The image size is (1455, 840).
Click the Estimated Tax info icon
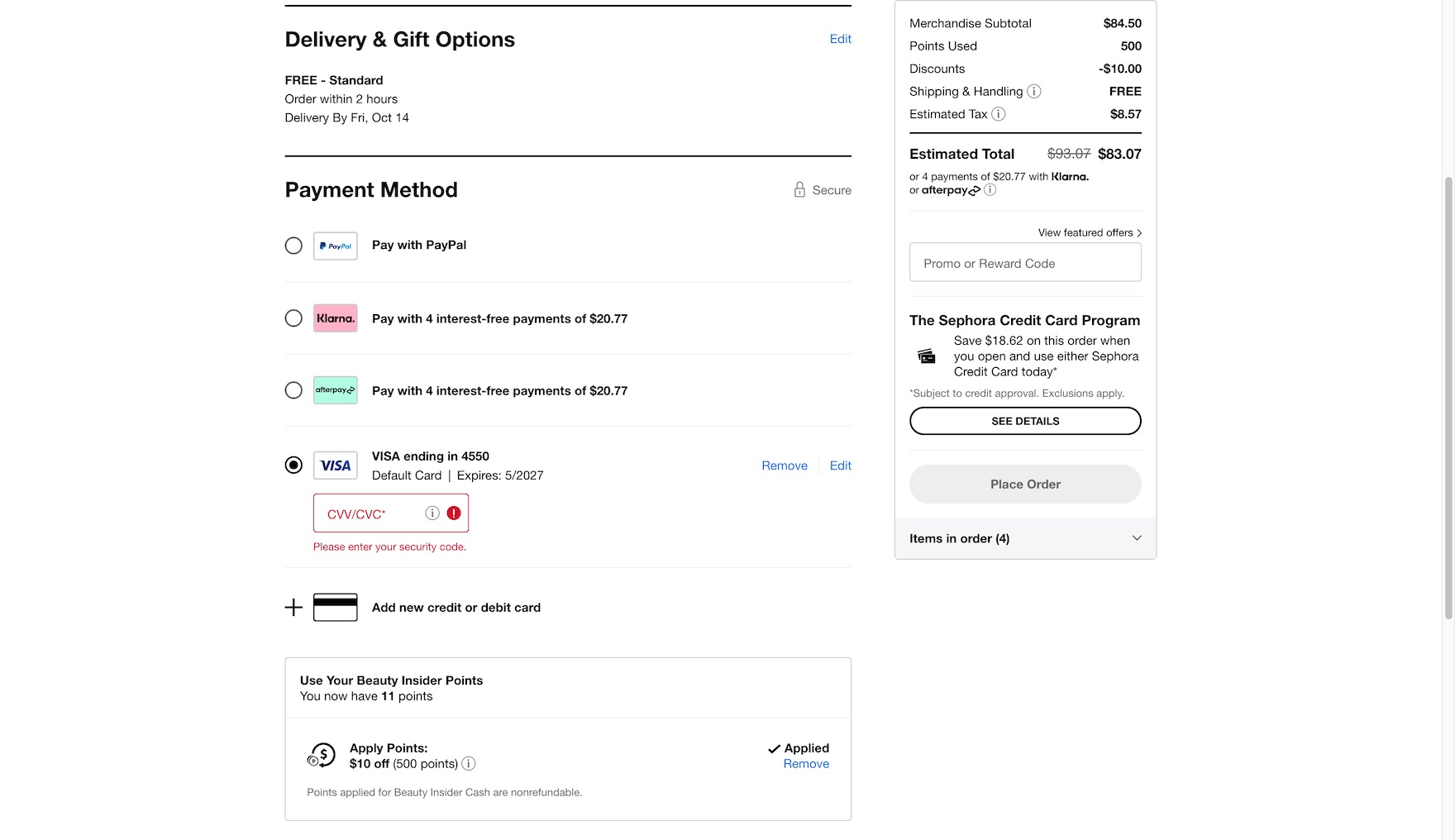pos(998,114)
